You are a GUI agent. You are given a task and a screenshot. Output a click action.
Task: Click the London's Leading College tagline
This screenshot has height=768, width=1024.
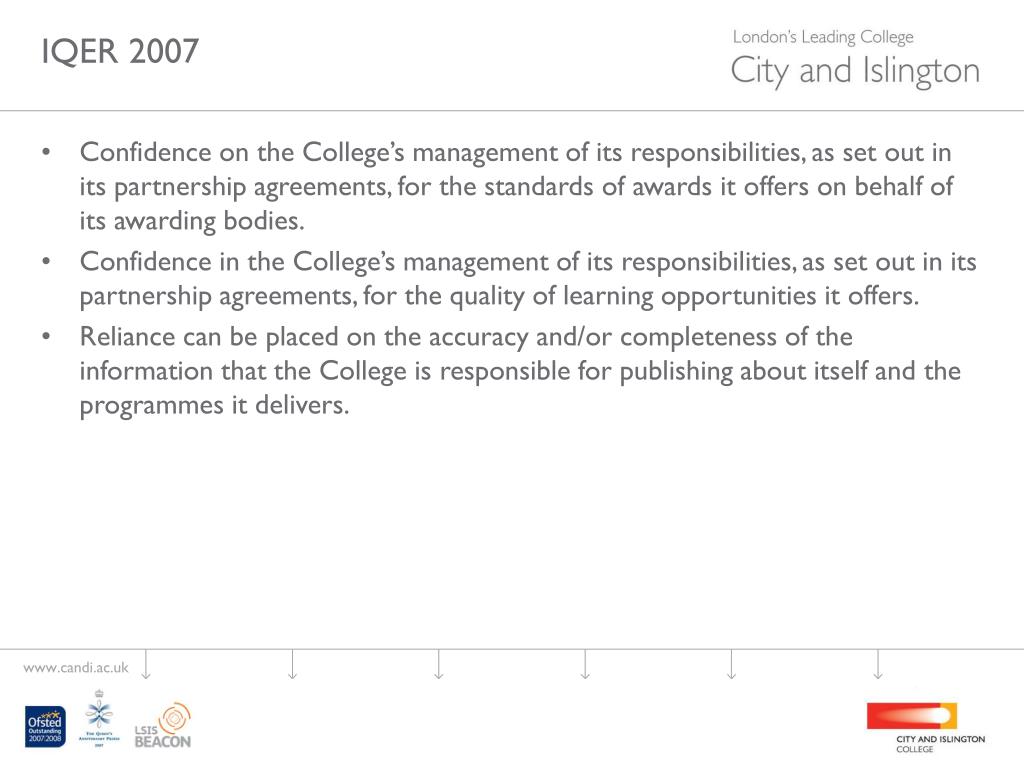click(x=823, y=37)
